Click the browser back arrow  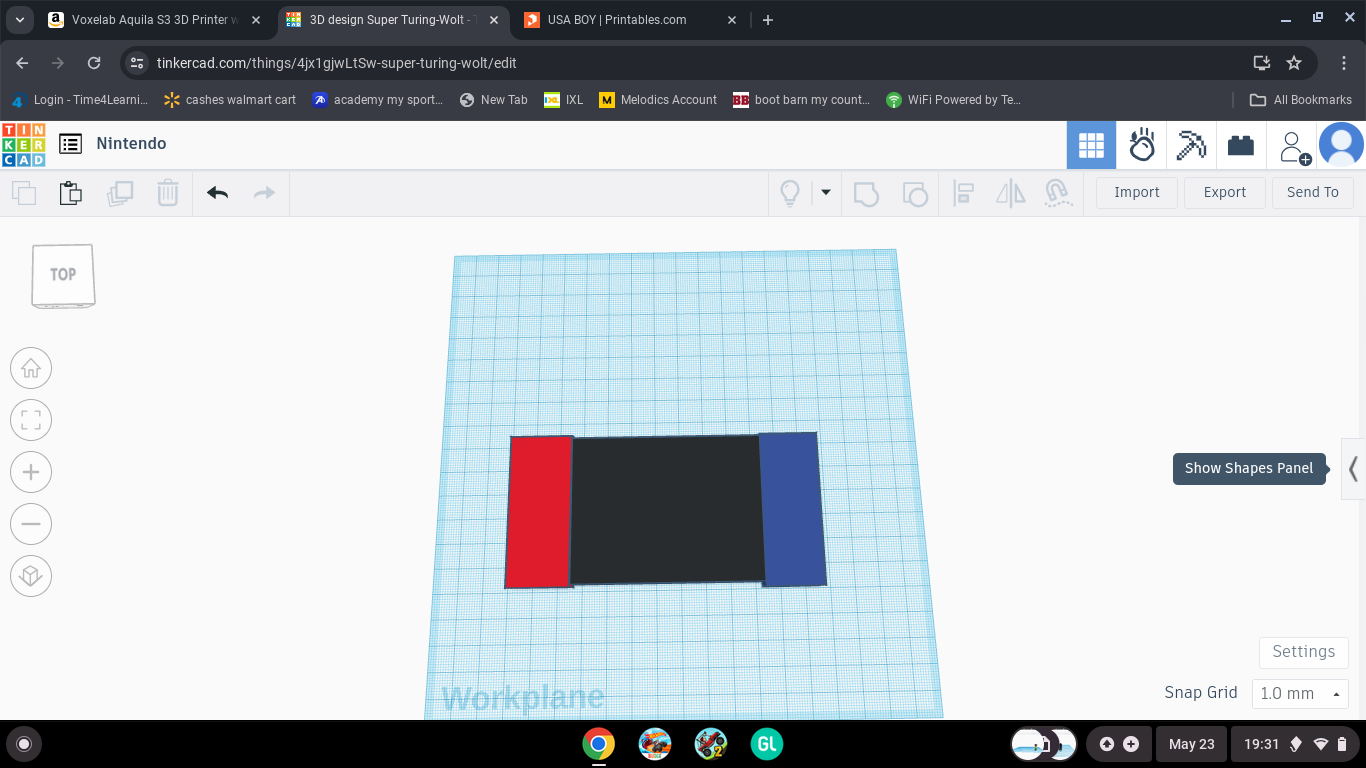pos(22,63)
